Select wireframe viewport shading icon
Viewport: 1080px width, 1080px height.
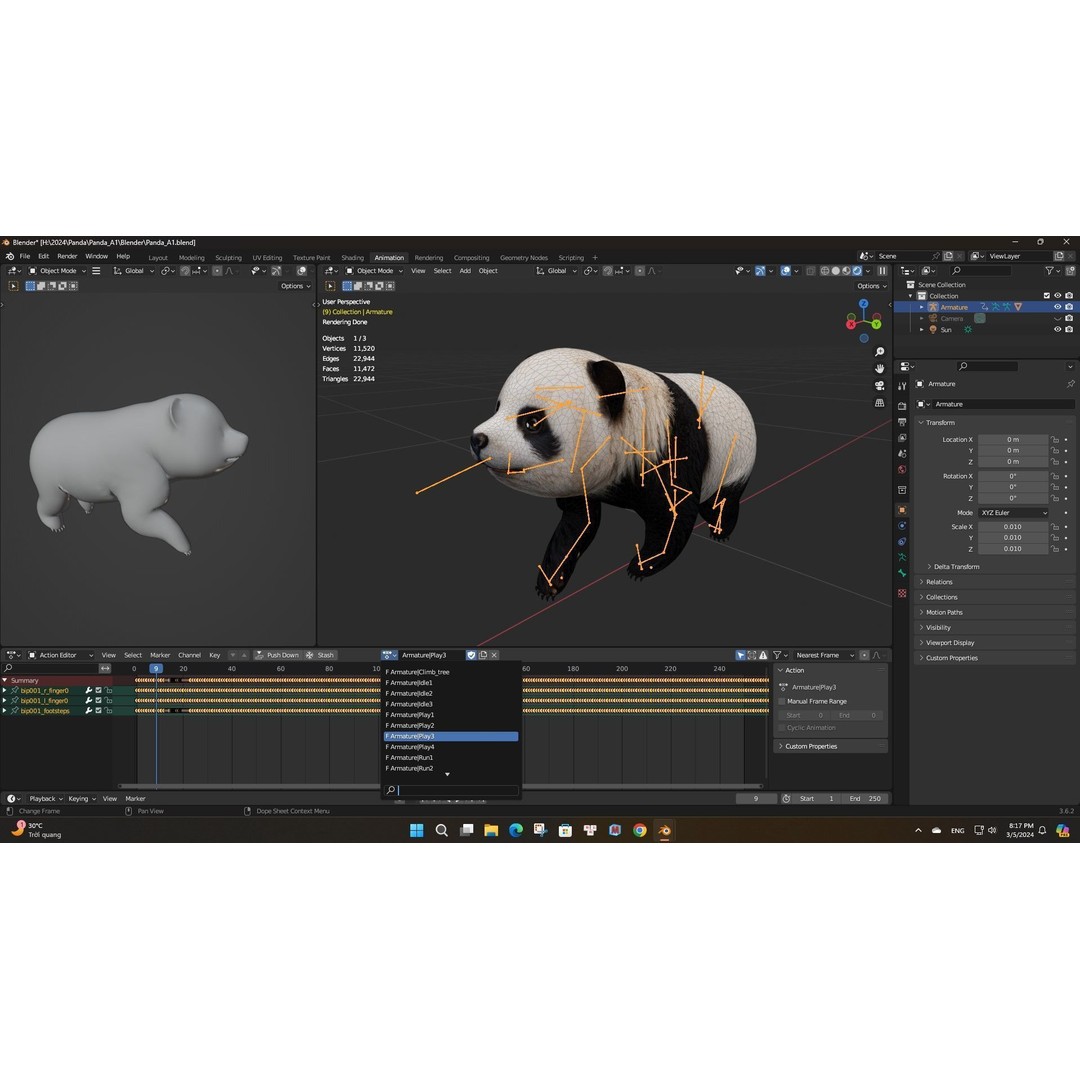pos(824,271)
